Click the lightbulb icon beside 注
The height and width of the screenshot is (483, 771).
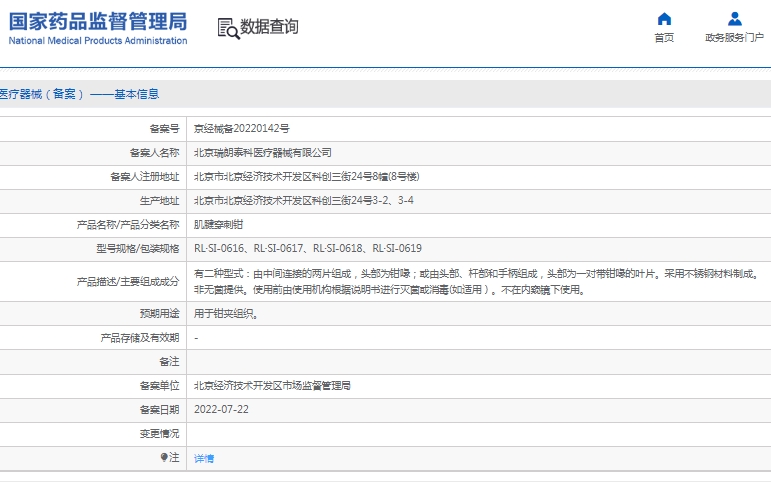tap(164, 457)
